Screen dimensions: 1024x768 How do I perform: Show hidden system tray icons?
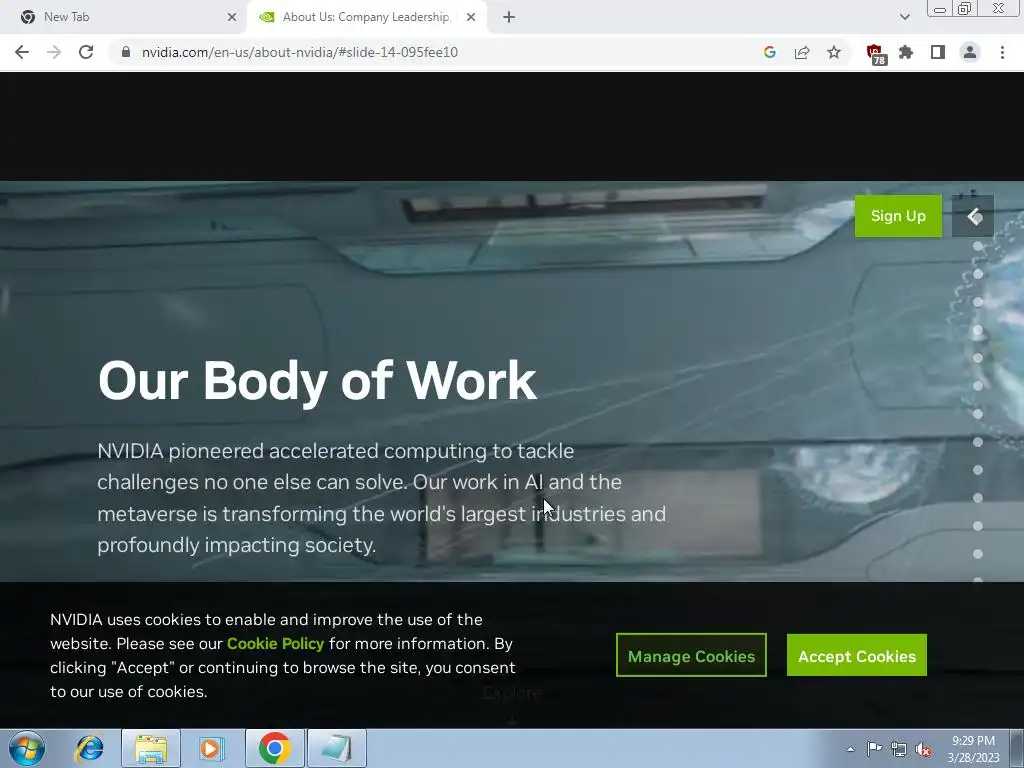850,749
